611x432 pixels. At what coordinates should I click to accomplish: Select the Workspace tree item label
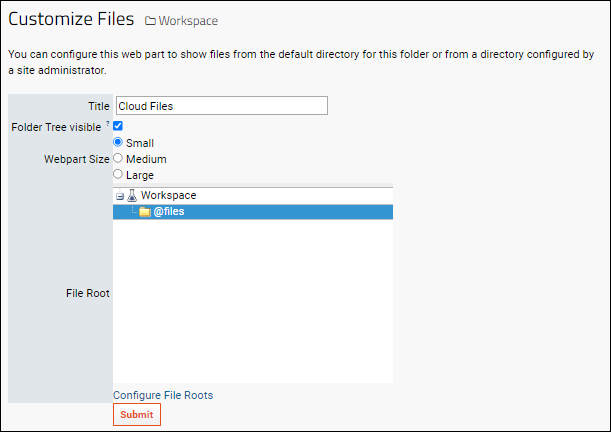click(x=168, y=195)
